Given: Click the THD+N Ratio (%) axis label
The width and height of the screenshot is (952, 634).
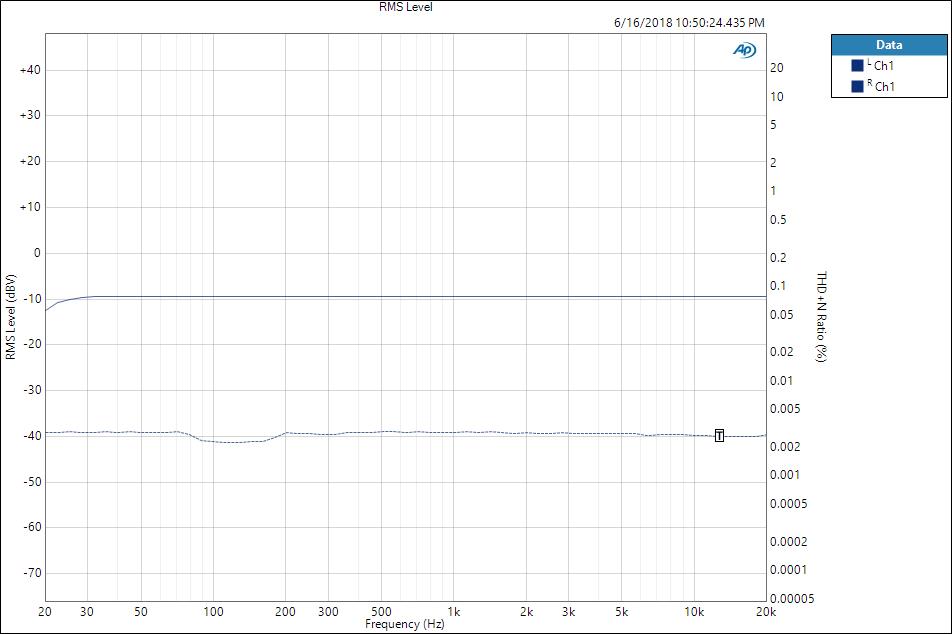Looking at the screenshot, I should [821, 316].
